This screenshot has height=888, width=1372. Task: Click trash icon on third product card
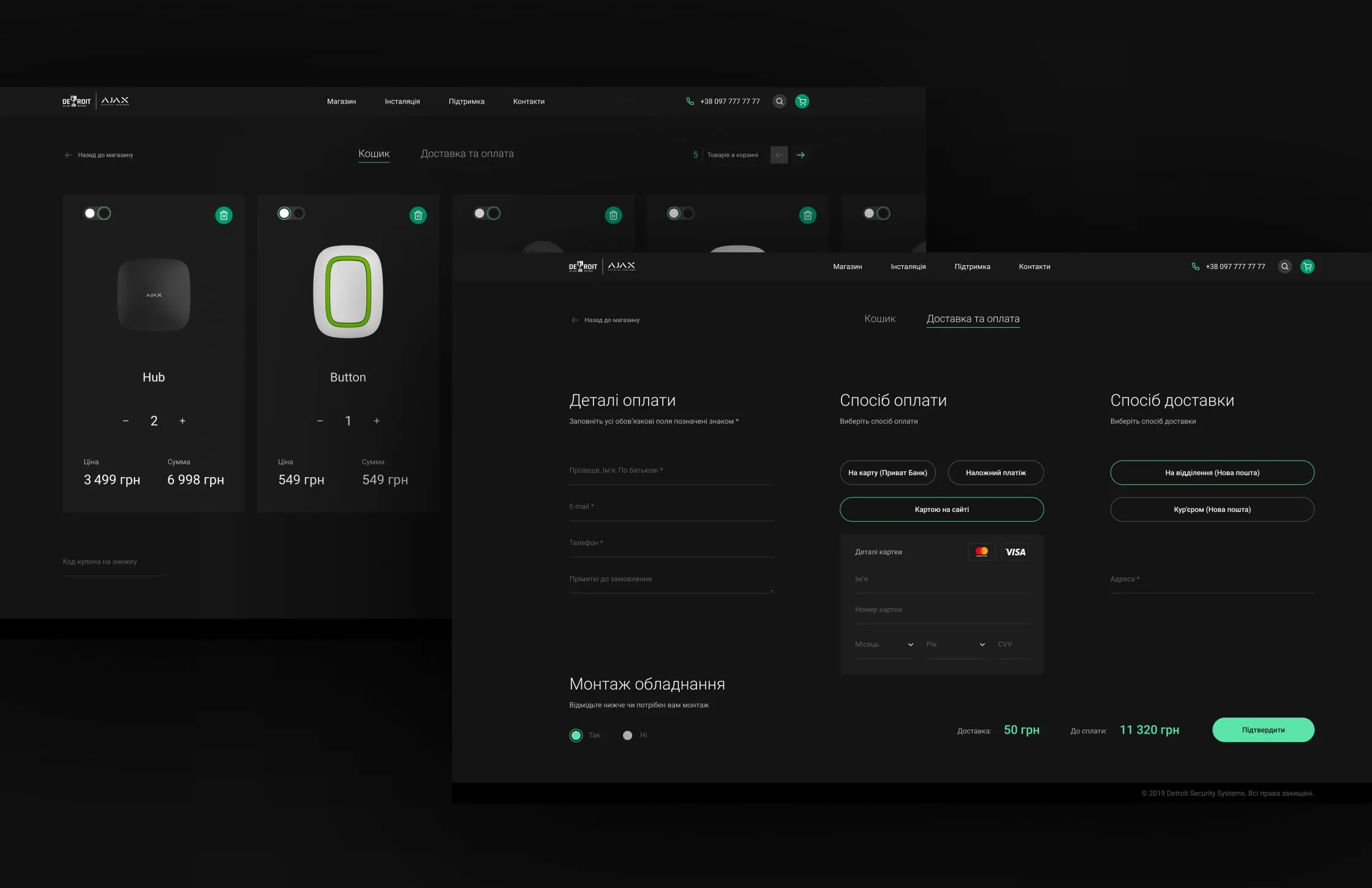[x=613, y=215]
